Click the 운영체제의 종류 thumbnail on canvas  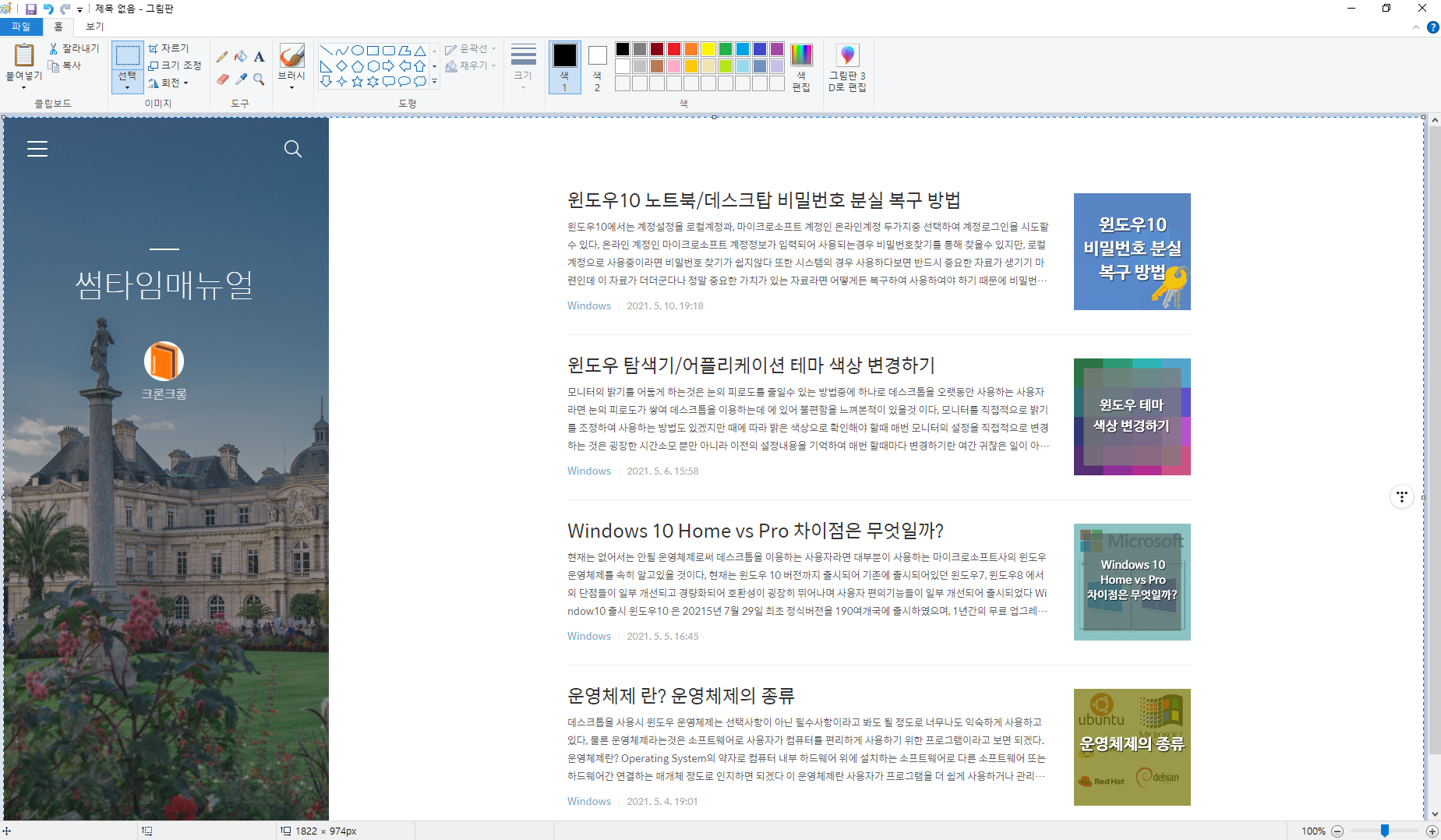(1132, 746)
